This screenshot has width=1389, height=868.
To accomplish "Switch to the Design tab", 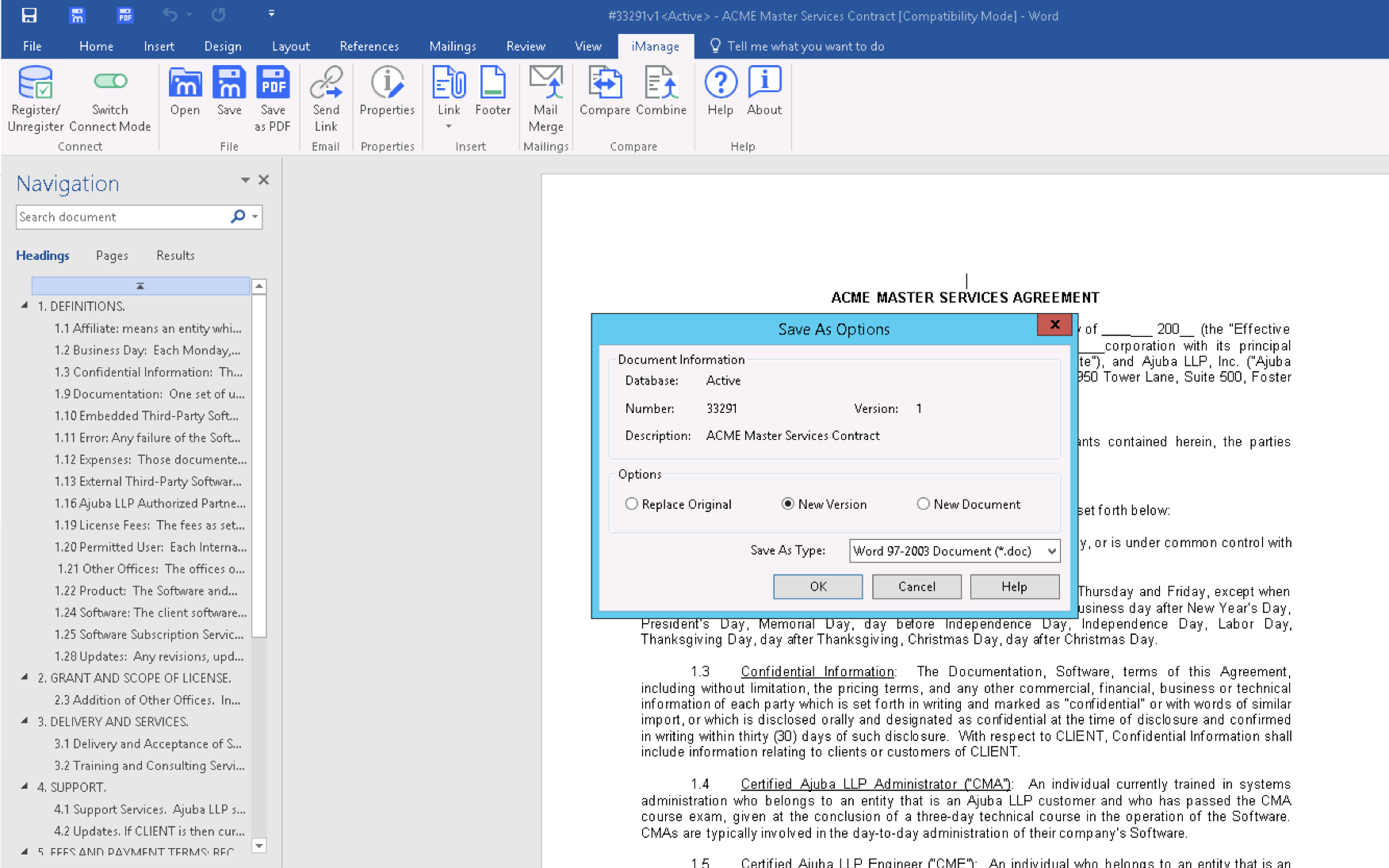I will coord(223,46).
